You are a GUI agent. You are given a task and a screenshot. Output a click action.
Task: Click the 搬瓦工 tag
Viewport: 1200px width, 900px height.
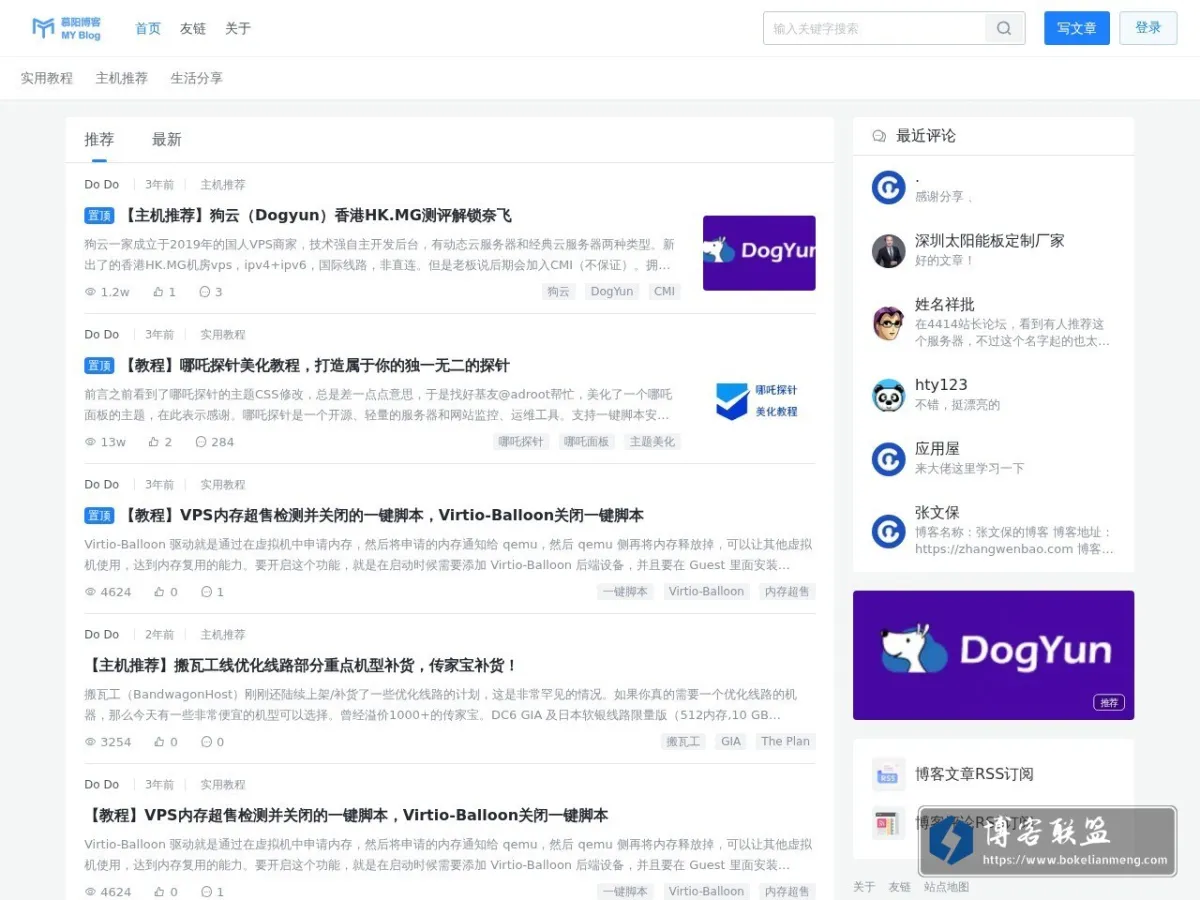click(x=683, y=742)
